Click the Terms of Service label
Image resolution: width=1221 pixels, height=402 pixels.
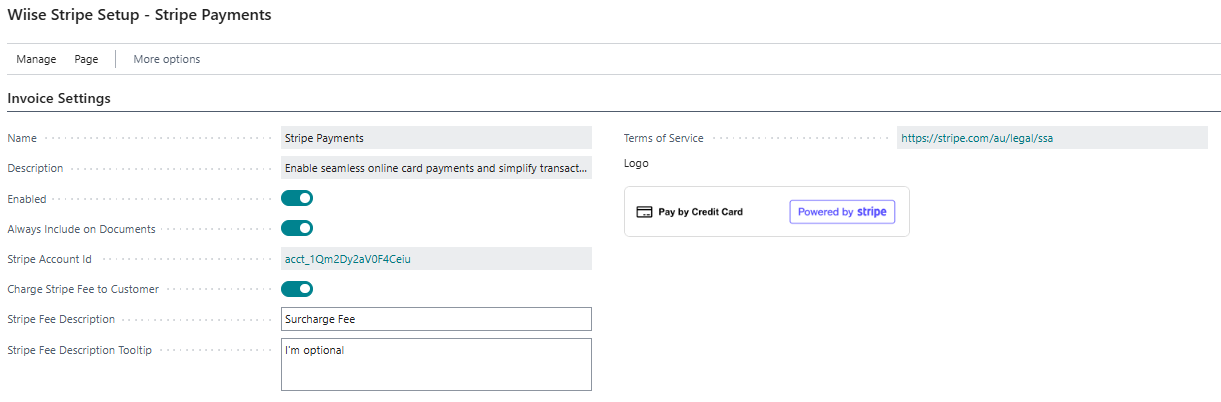(x=663, y=139)
